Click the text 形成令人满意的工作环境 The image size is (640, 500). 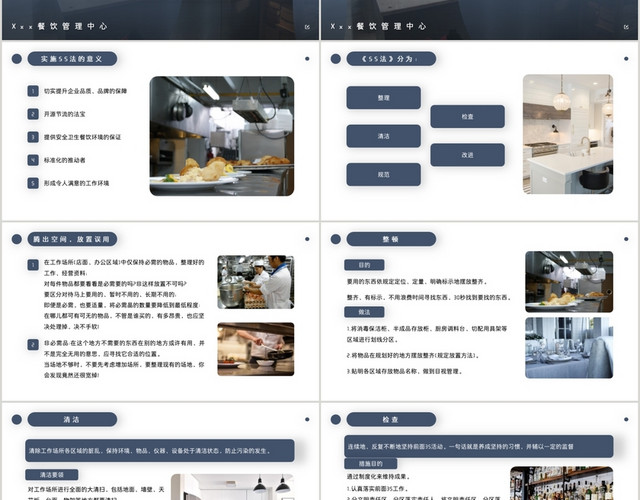coord(76,183)
